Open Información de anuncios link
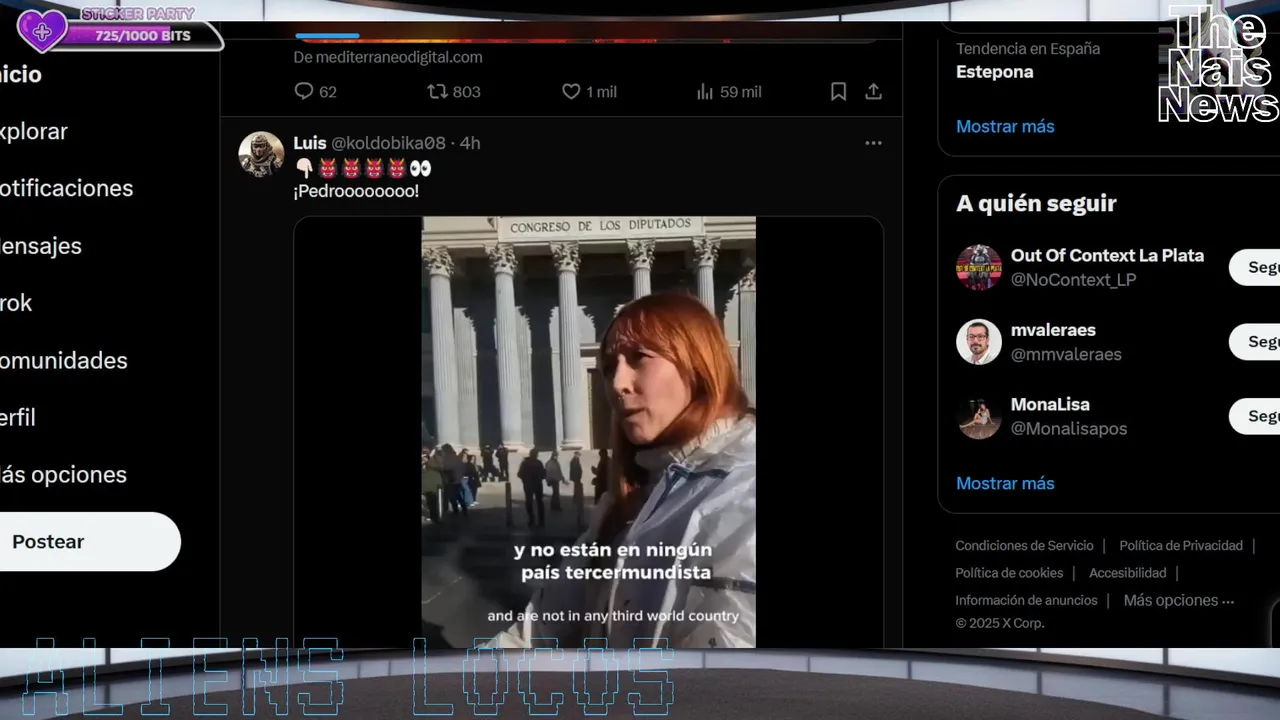The image size is (1280, 720). [x=1026, y=600]
